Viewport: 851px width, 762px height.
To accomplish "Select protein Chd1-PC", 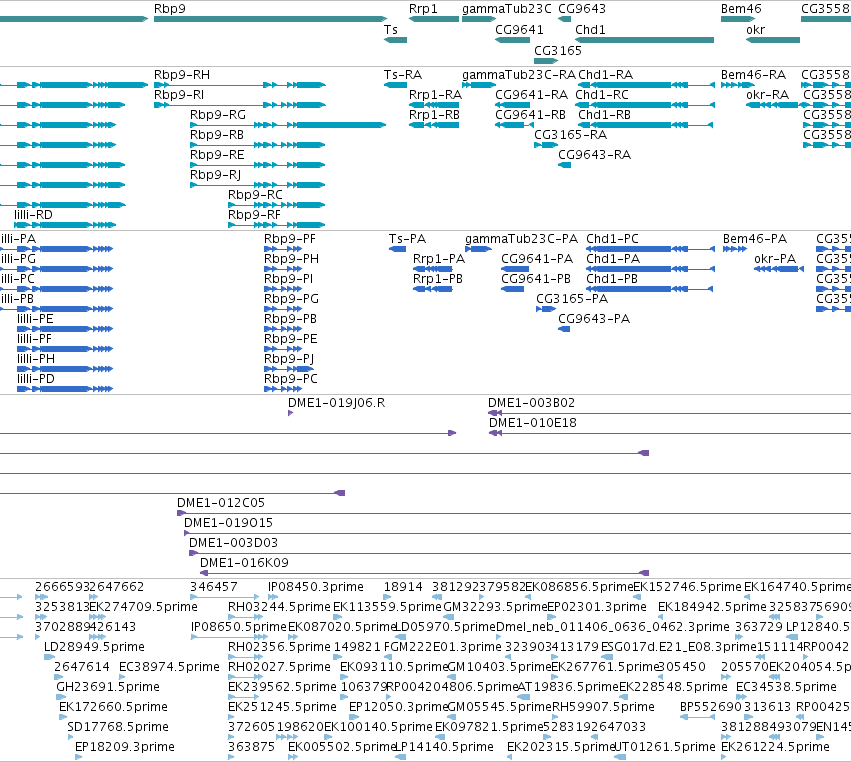I will point(612,239).
